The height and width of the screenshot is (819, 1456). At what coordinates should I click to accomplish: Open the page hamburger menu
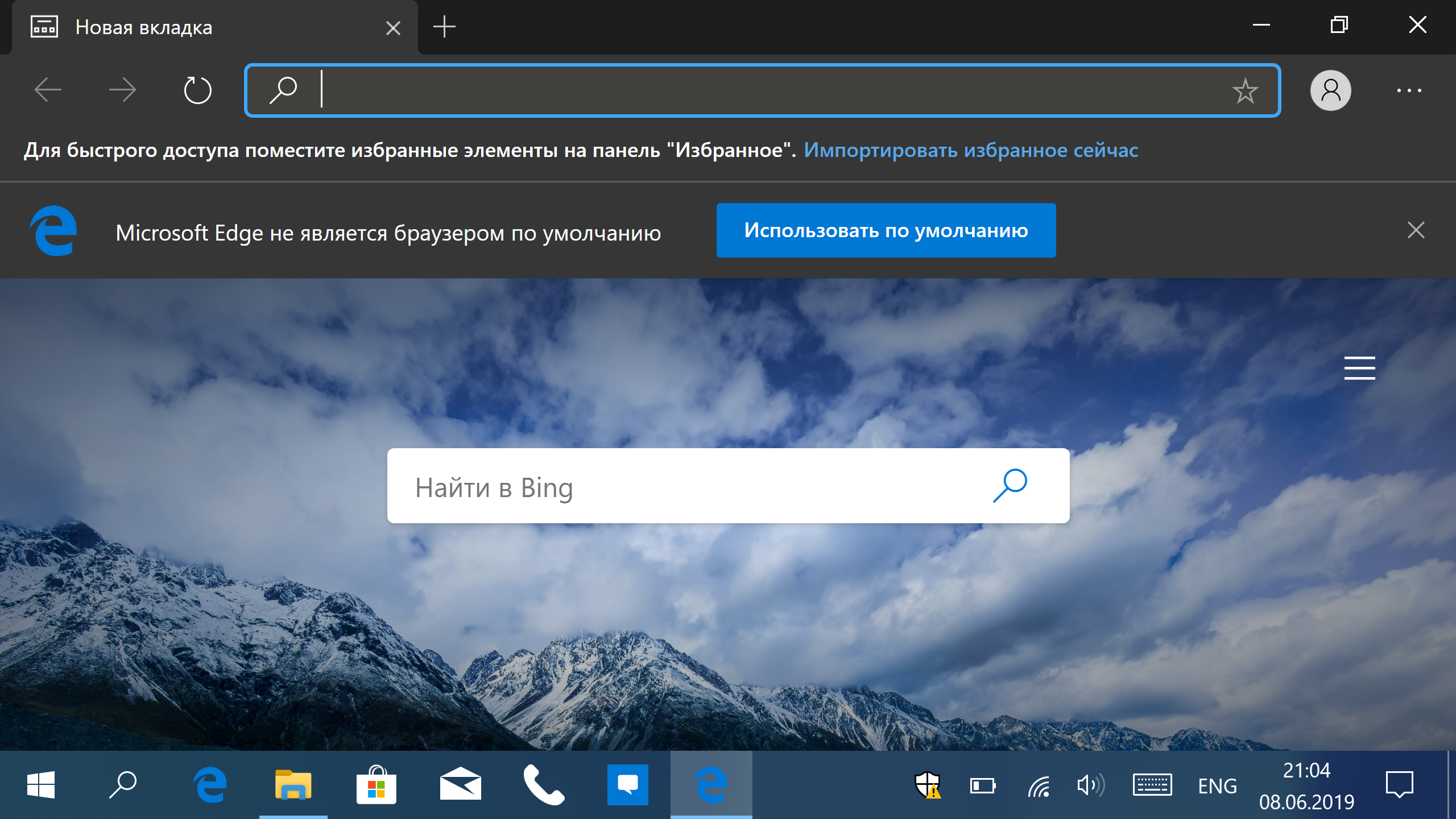[1359, 368]
